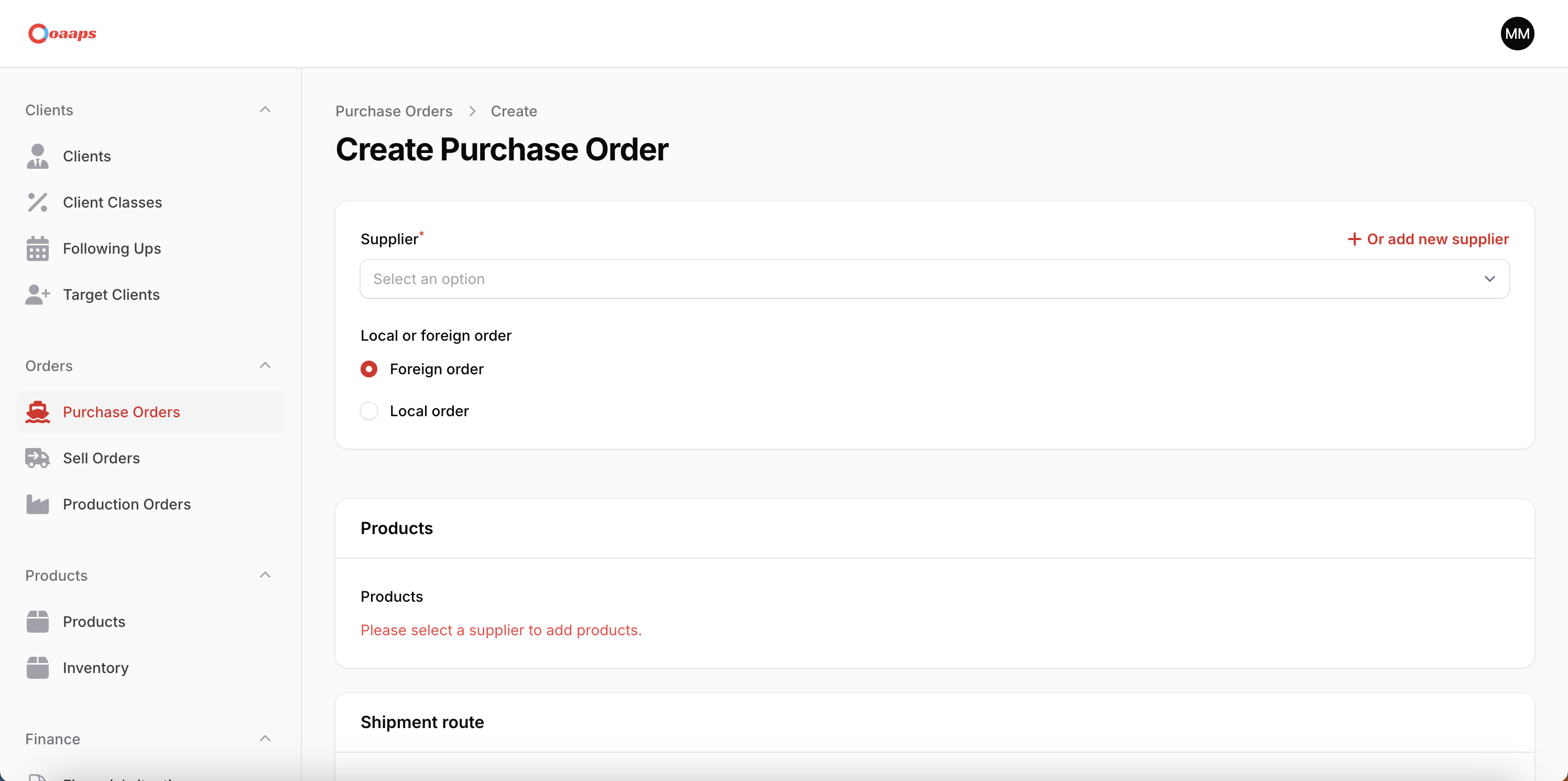Image resolution: width=1568 pixels, height=781 pixels.
Task: Select the Local order radio button
Action: pyautogui.click(x=369, y=411)
